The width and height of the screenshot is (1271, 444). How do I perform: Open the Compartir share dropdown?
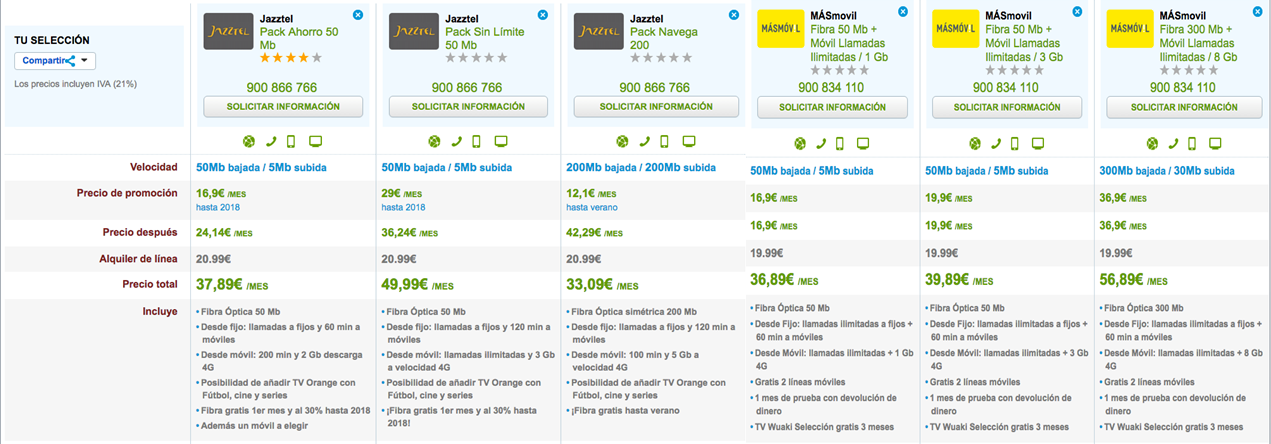(55, 61)
